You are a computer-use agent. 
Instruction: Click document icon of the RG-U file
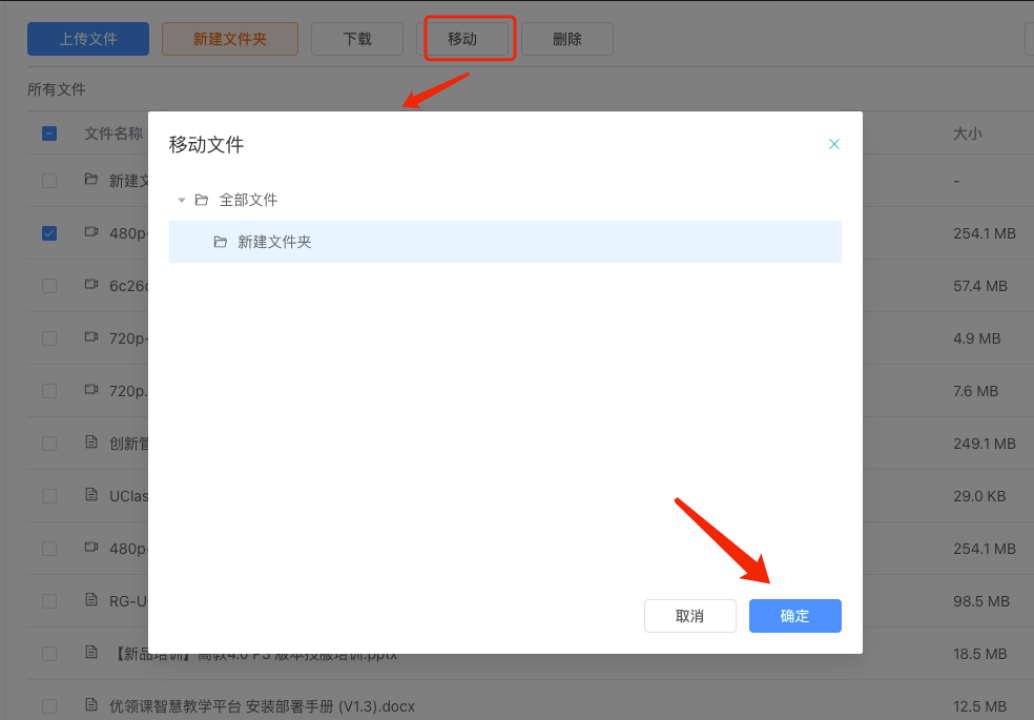92,599
